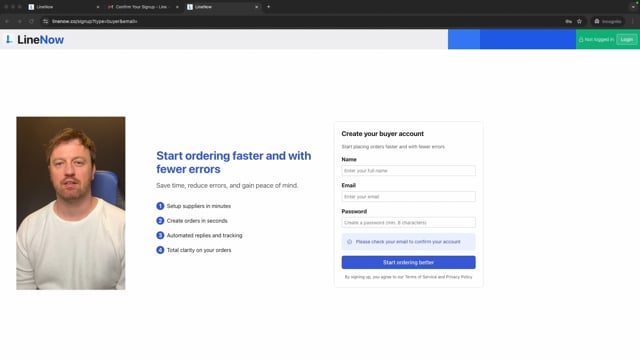
Task: Click step 1 circle beside Setup suppliers
Action: (160, 206)
